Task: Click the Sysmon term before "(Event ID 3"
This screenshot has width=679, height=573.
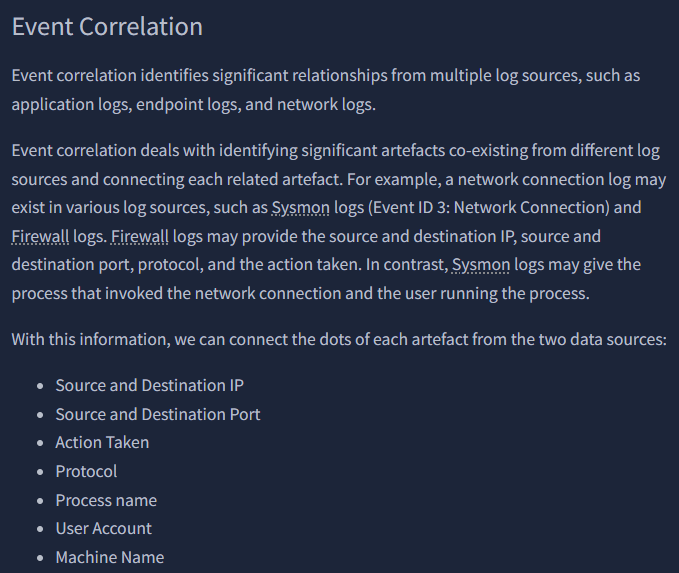Action: (301, 208)
